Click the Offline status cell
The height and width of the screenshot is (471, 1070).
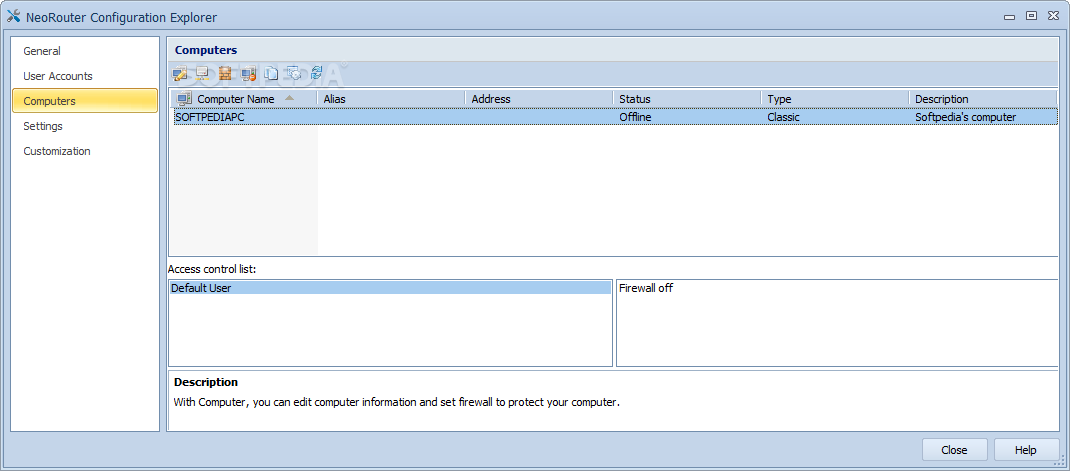tap(635, 117)
